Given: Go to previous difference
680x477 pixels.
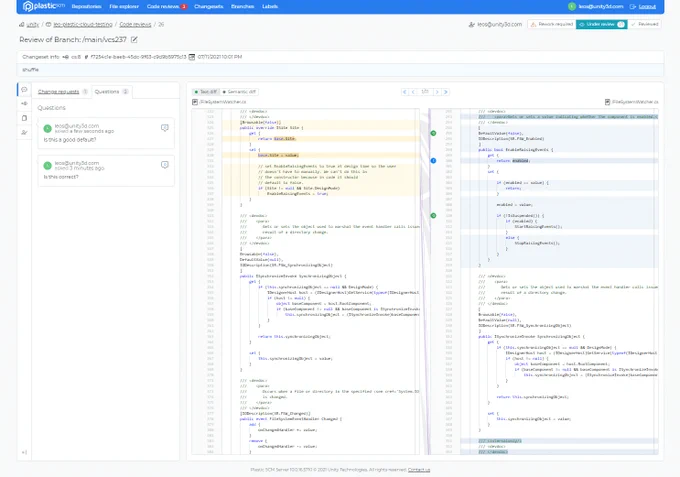Looking at the screenshot, I should coord(413,92).
